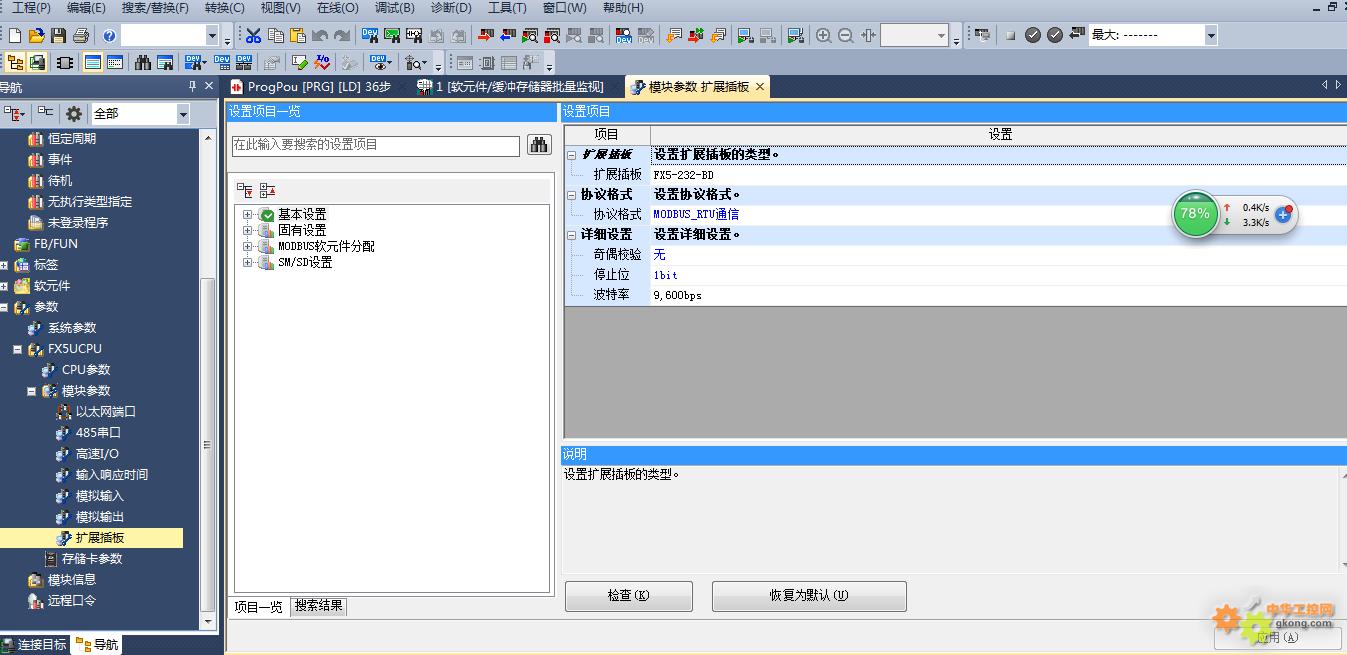Click the first round checkmark toolbar icon
Image resolution: width=1347 pixels, height=655 pixels.
pos(1033,36)
